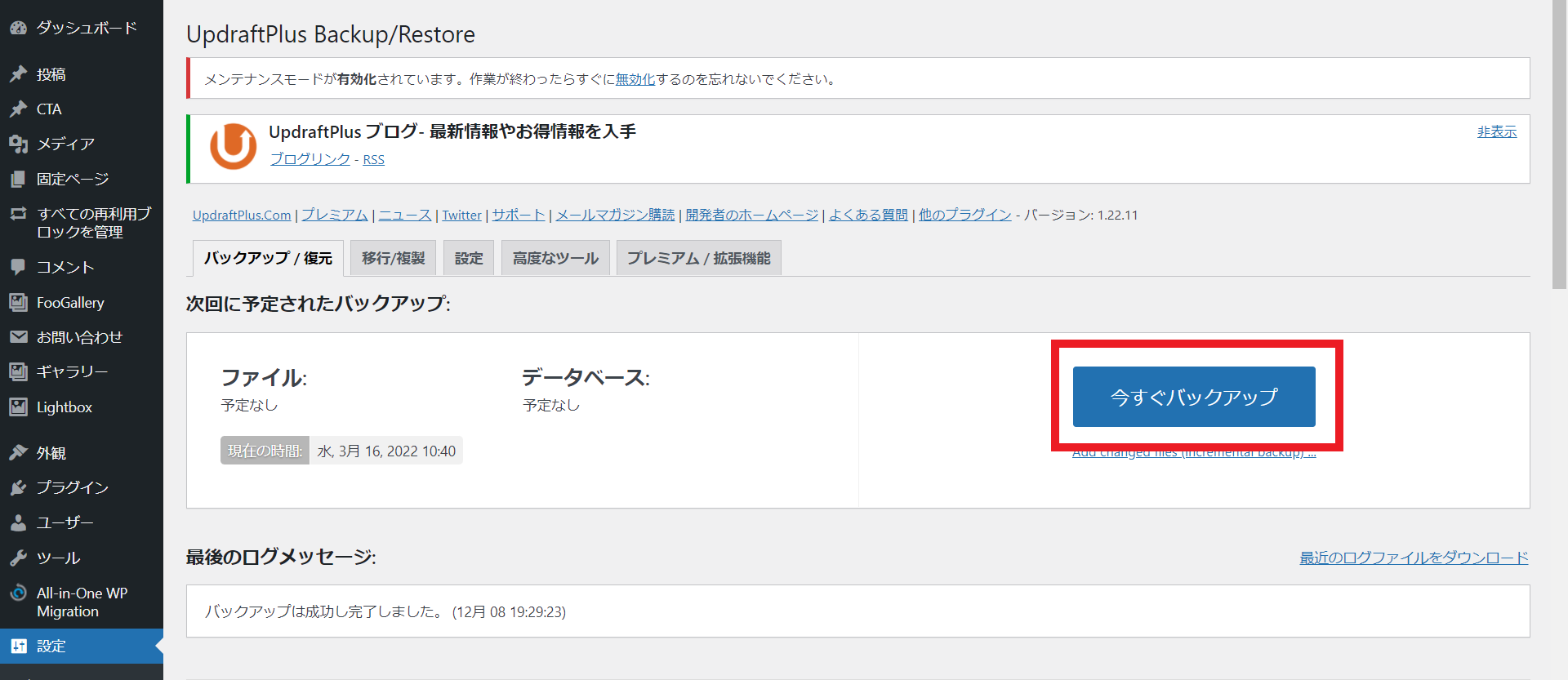Open the Twitter link

462,215
